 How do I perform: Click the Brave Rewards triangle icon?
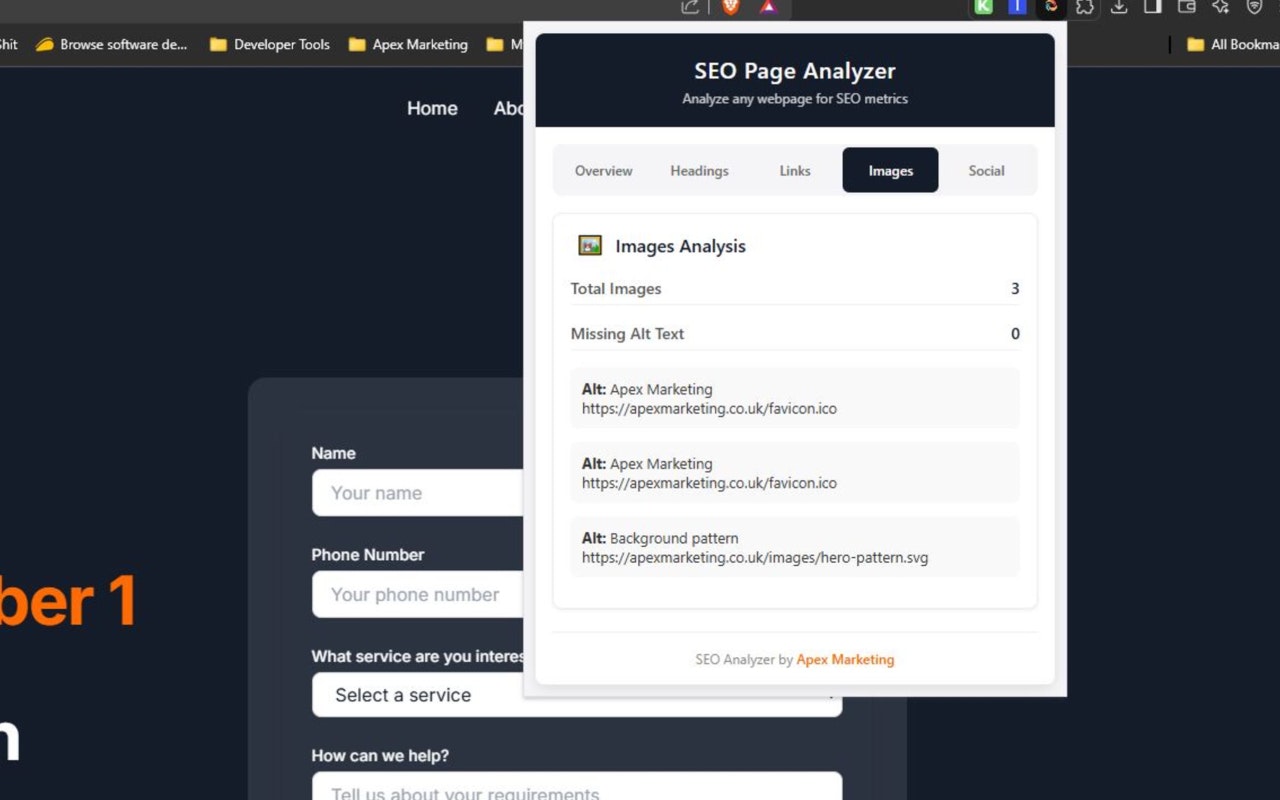pyautogui.click(x=768, y=6)
